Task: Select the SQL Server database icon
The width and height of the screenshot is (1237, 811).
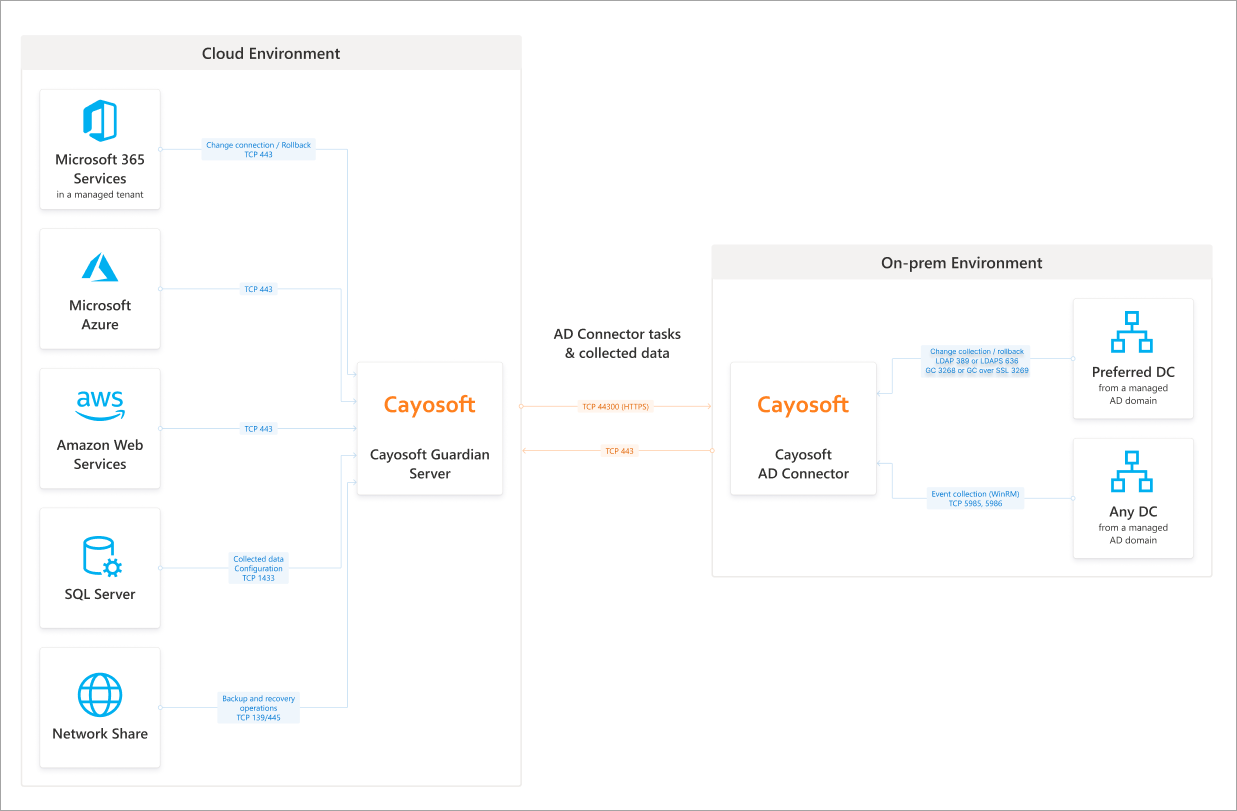Action: pos(102,557)
